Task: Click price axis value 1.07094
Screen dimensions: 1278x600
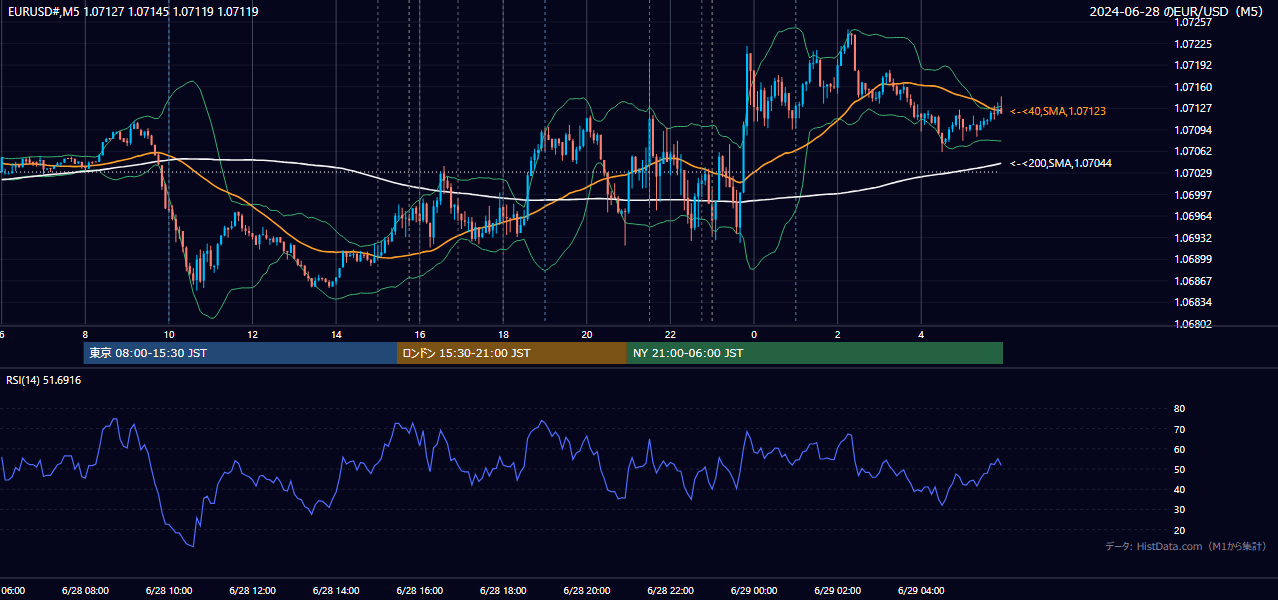Action: [x=1195, y=130]
